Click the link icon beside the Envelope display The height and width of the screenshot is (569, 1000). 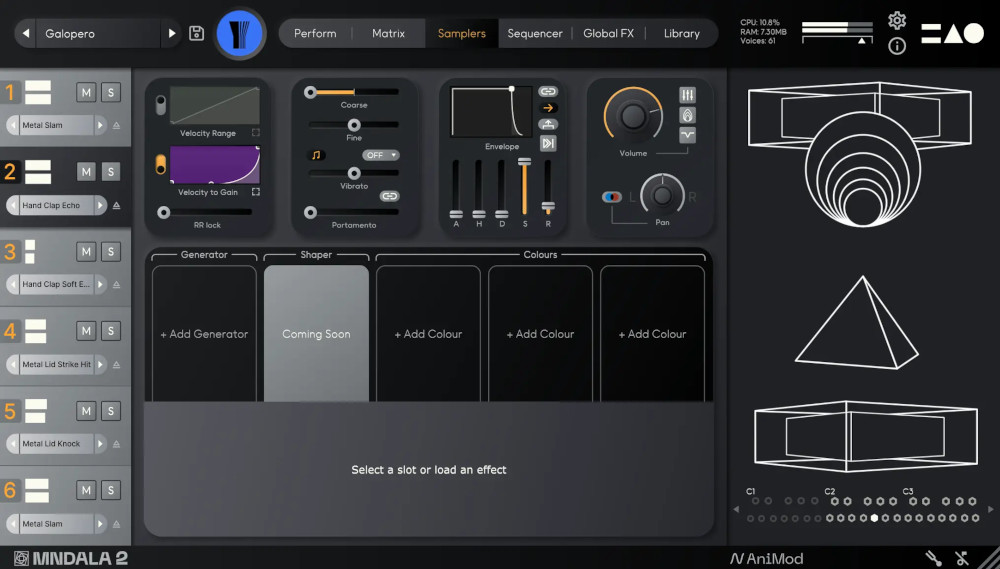coord(548,91)
